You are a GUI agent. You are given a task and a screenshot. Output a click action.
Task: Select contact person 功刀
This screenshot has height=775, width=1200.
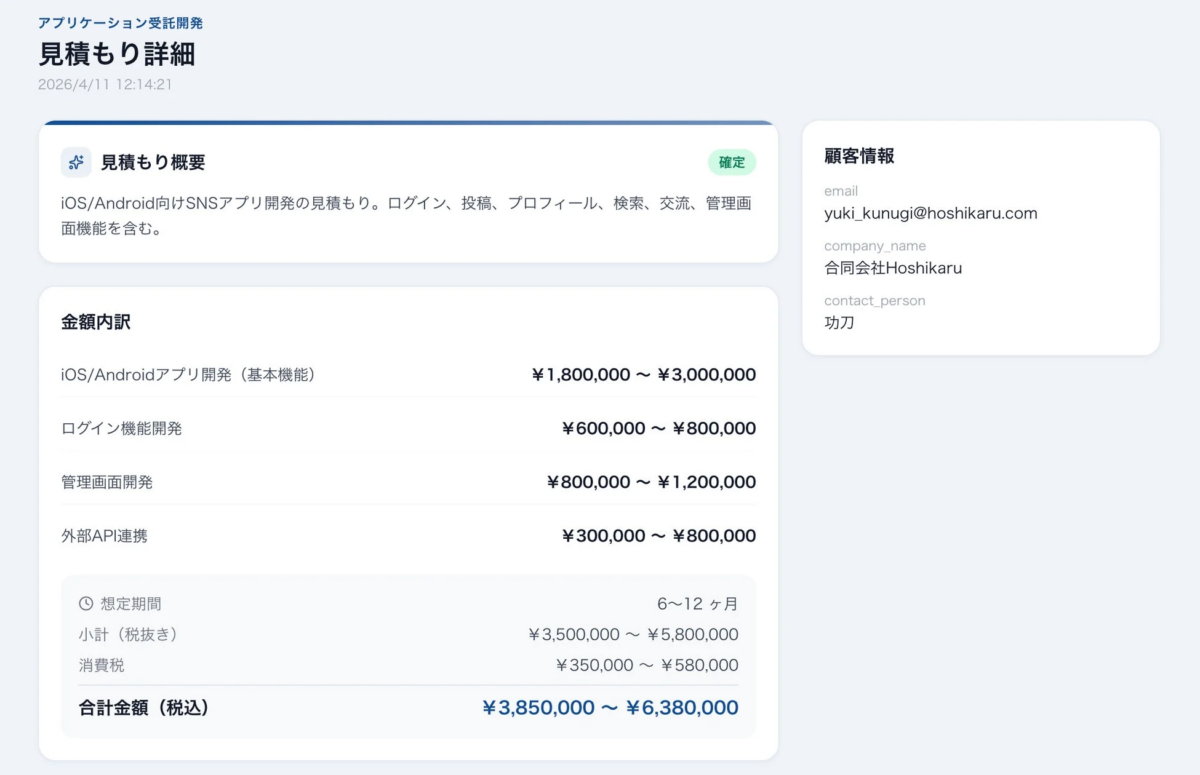pos(838,323)
